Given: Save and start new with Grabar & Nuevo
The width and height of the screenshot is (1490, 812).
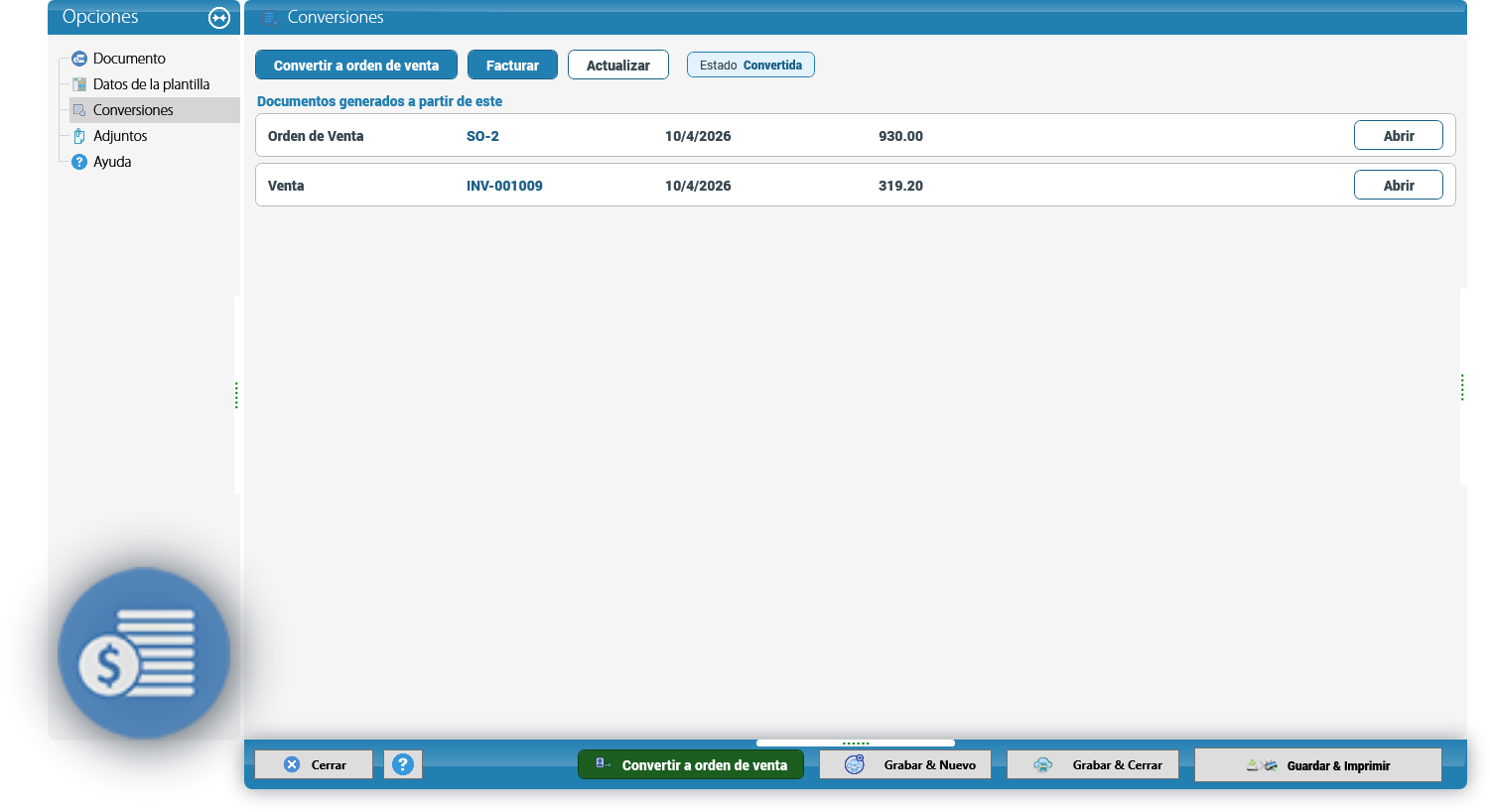Looking at the screenshot, I should tap(905, 764).
